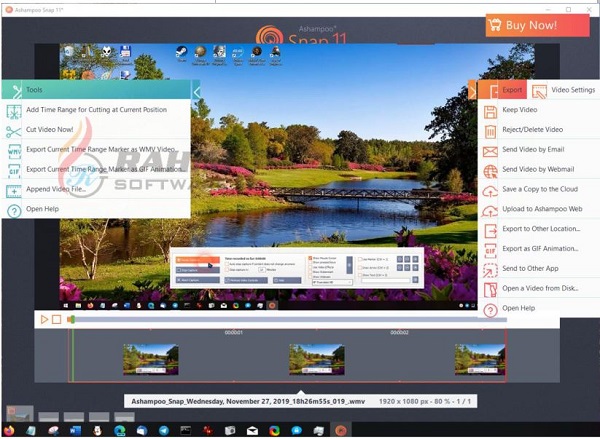The height and width of the screenshot is (439, 600).
Task: Select the last frame thumbnail in the timeline
Action: pyautogui.click(x=480, y=359)
